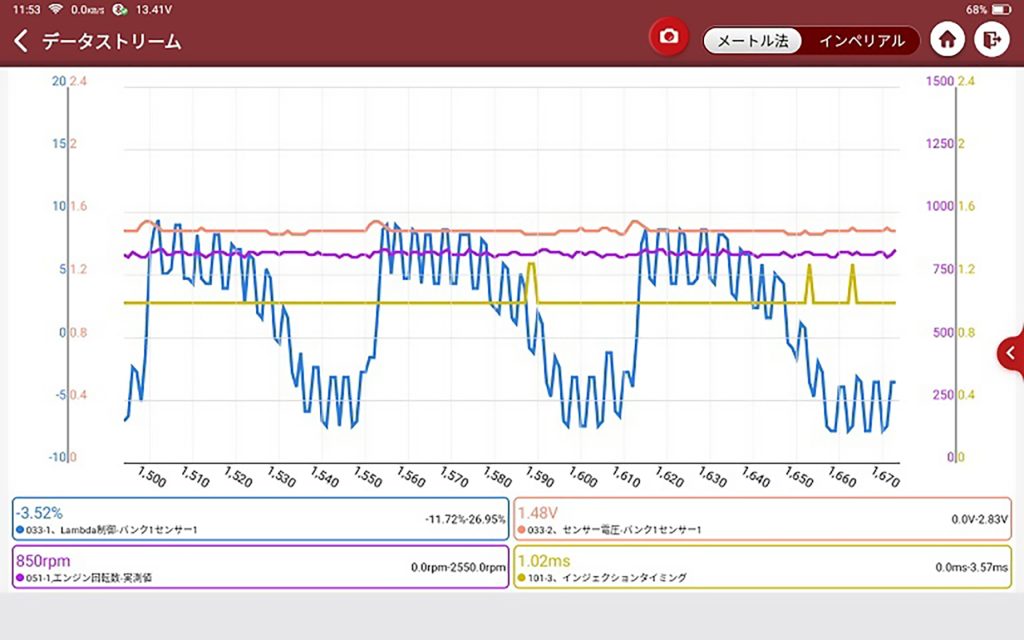Select the エンジン回転数 850rpm card
Screen dimensions: 1024x640
point(261,567)
